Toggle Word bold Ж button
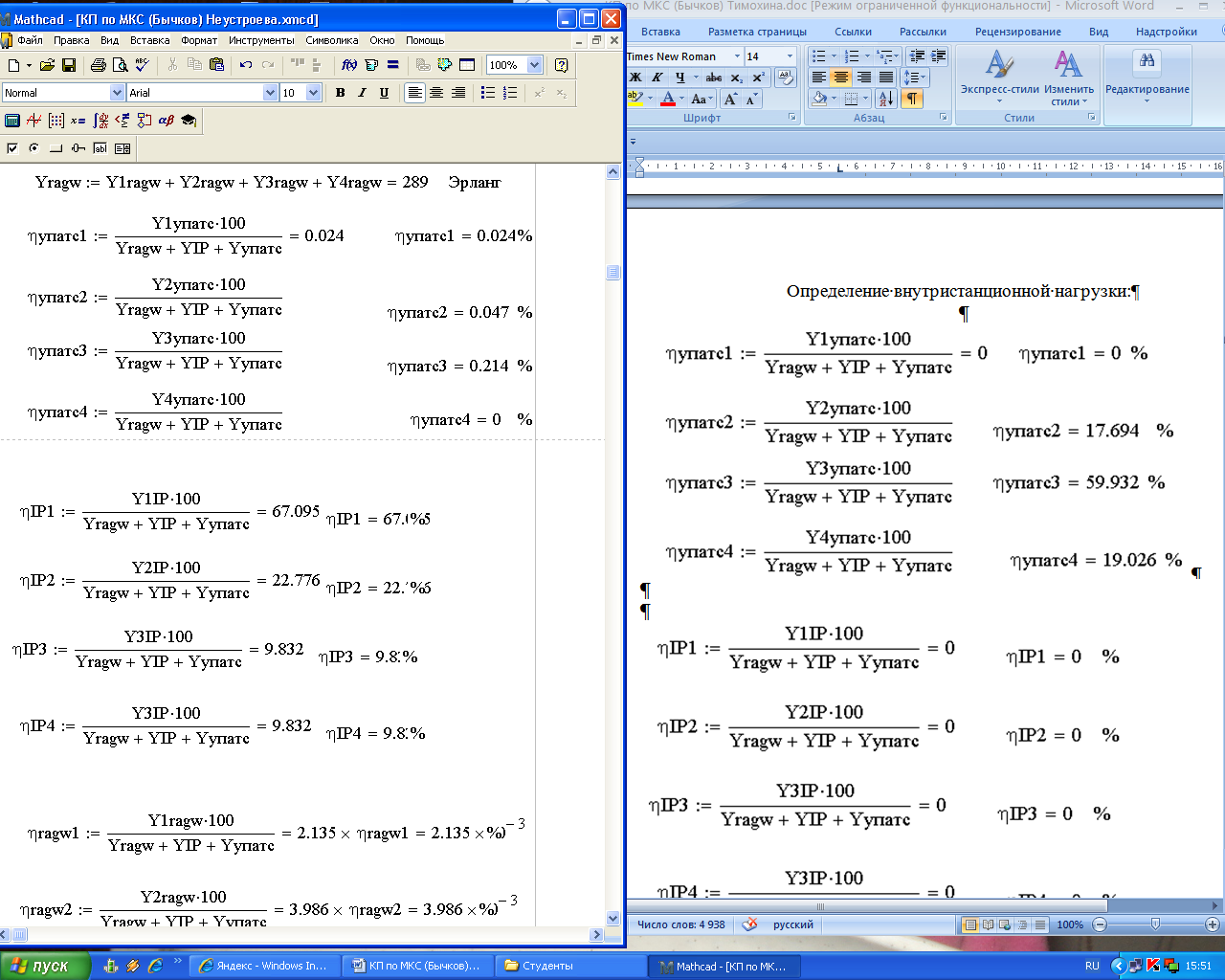 coord(636,78)
